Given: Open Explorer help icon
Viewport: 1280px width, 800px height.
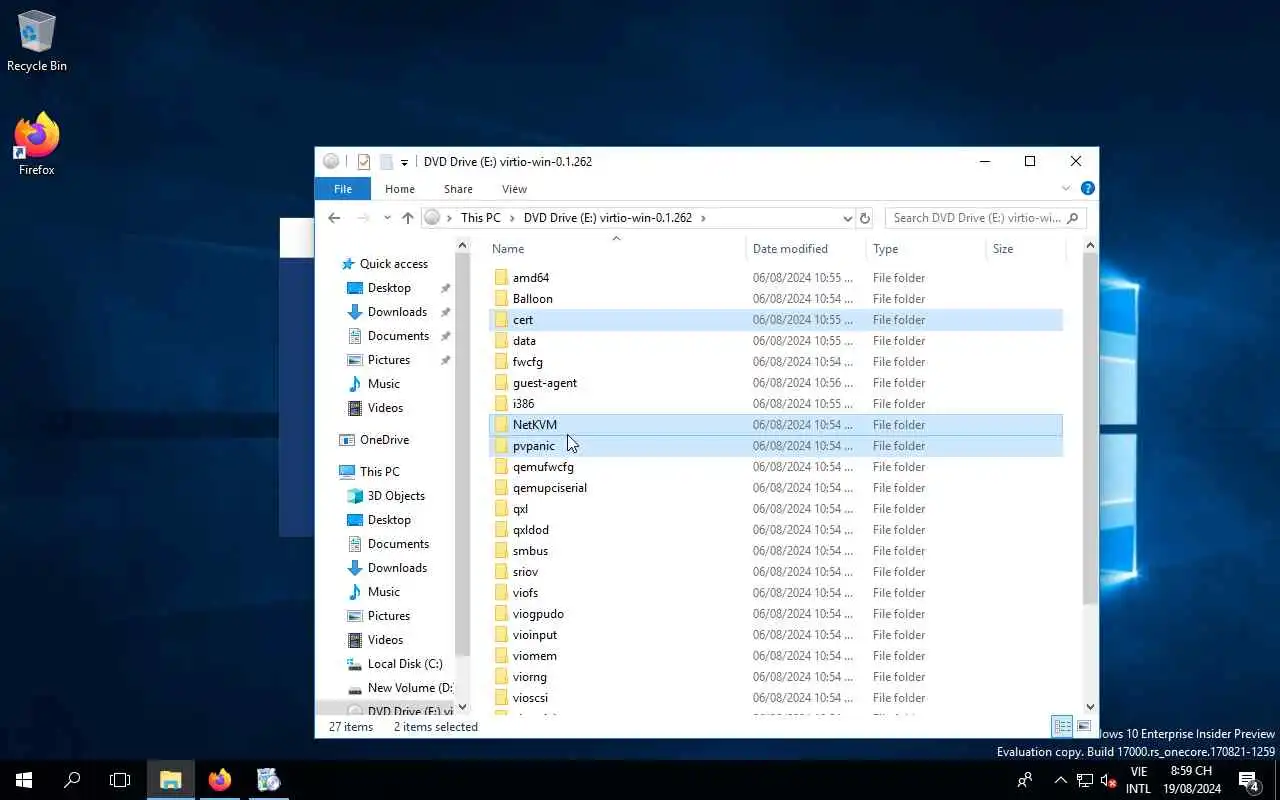Looking at the screenshot, I should click(x=1088, y=188).
